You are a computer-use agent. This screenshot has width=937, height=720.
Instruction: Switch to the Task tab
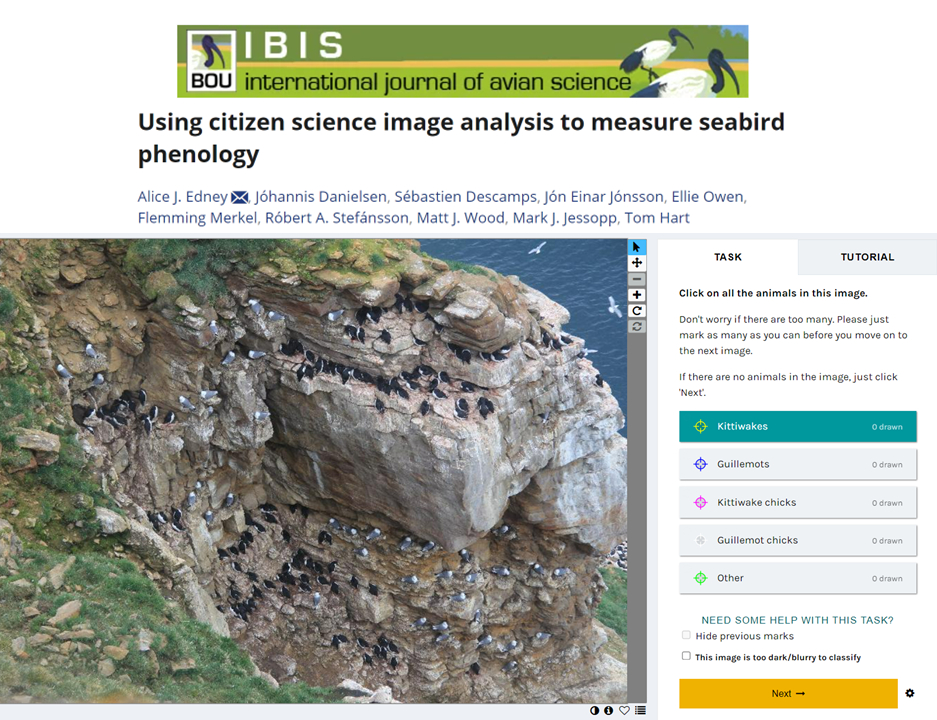point(728,257)
